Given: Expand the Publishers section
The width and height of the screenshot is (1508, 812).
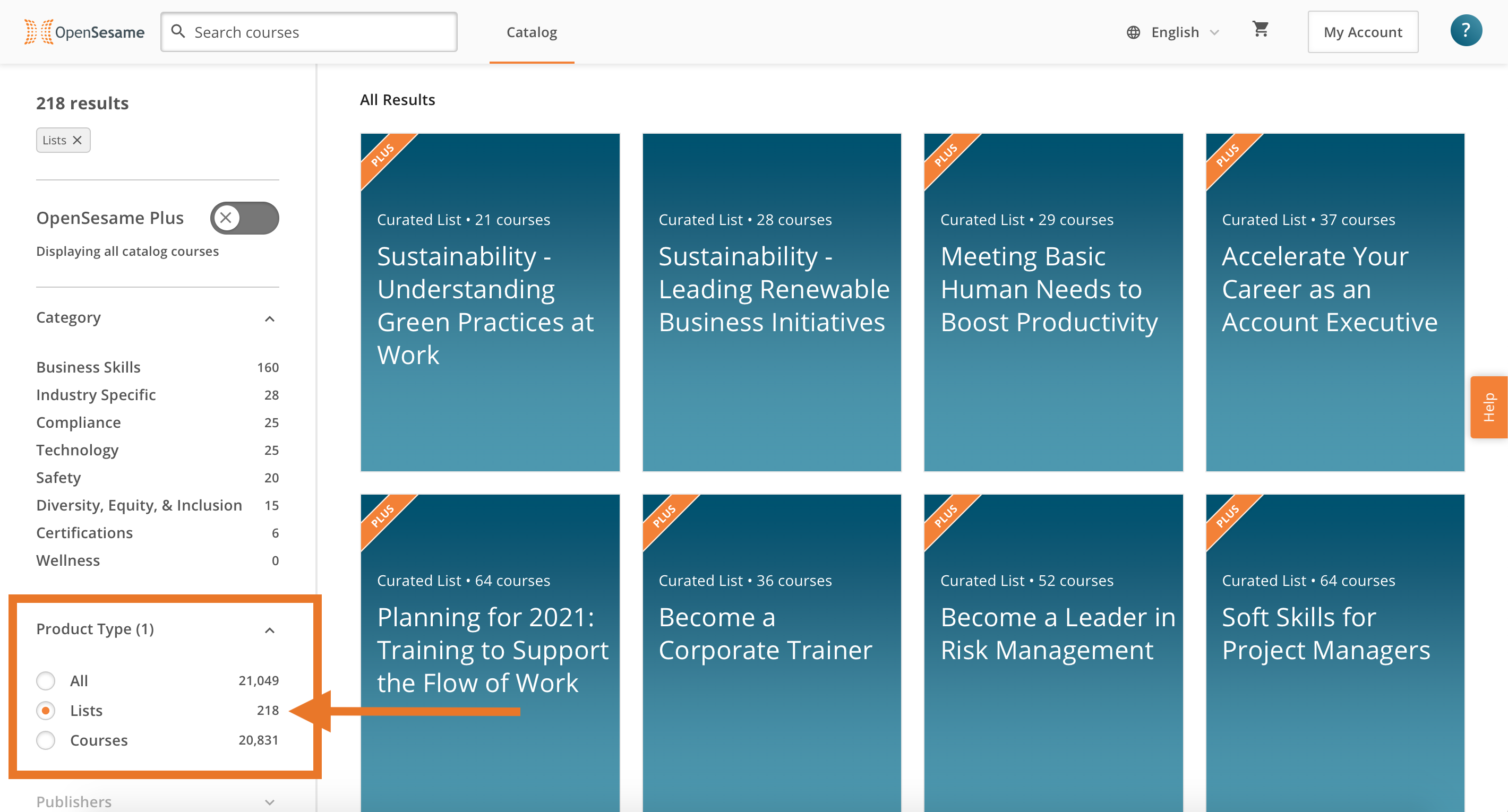Looking at the screenshot, I should (x=269, y=802).
